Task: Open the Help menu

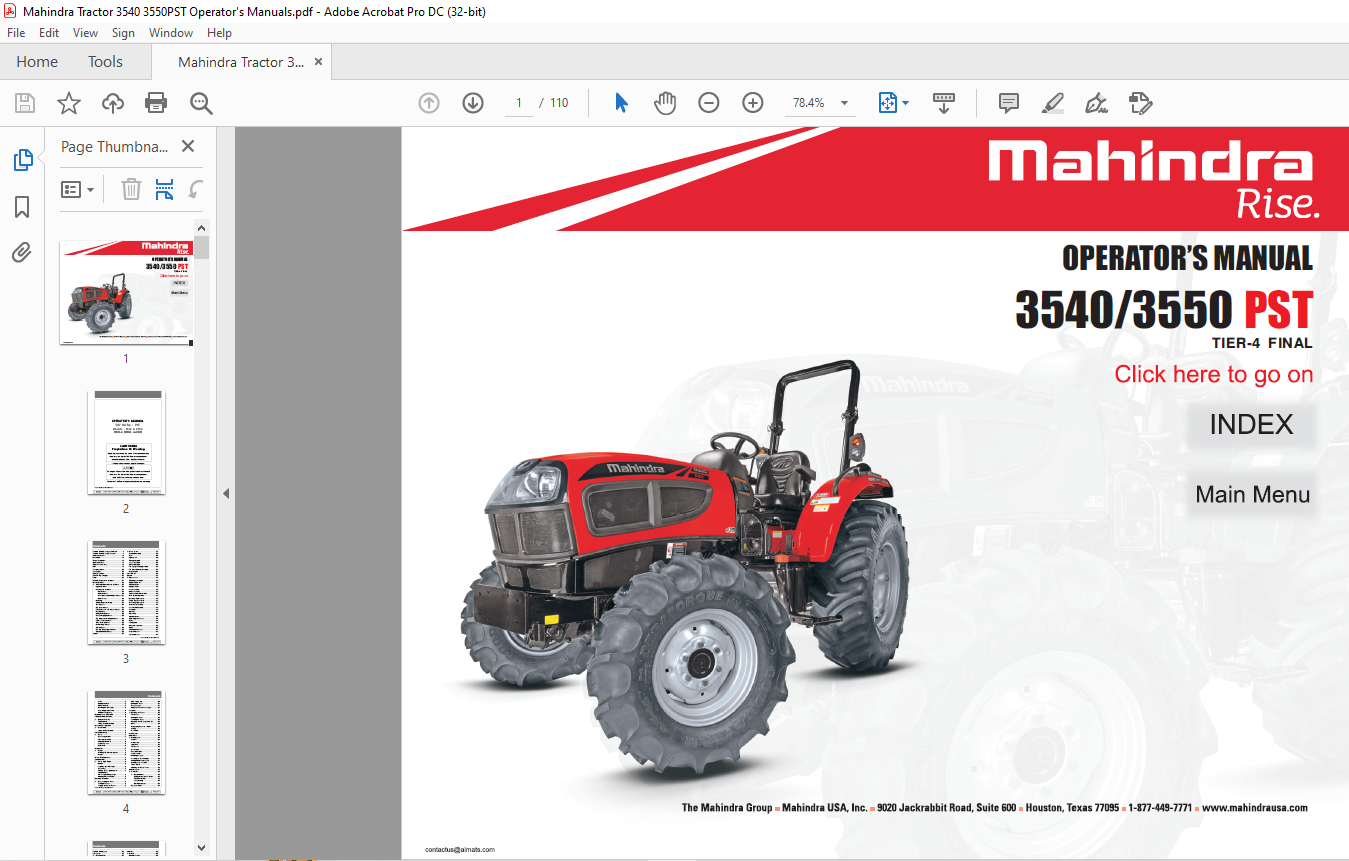Action: point(219,33)
